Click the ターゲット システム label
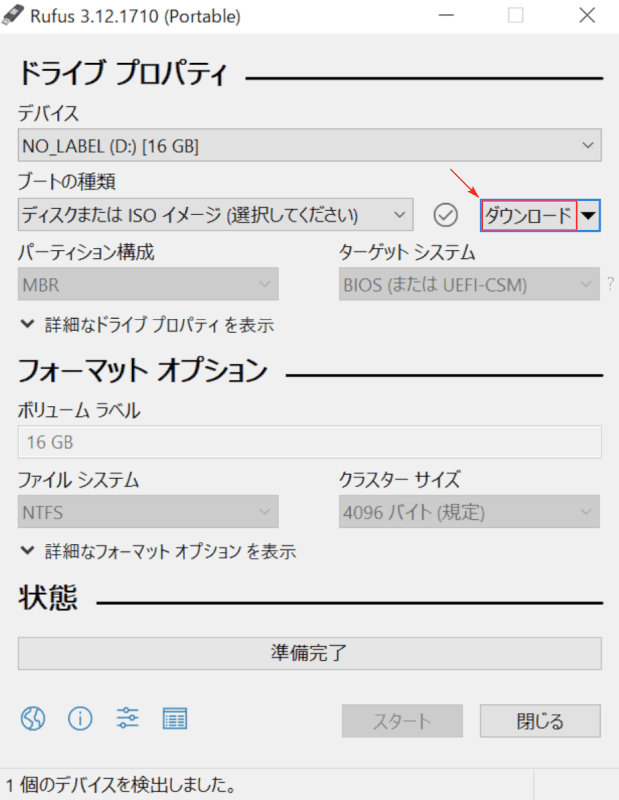The height and width of the screenshot is (800, 619). click(407, 252)
